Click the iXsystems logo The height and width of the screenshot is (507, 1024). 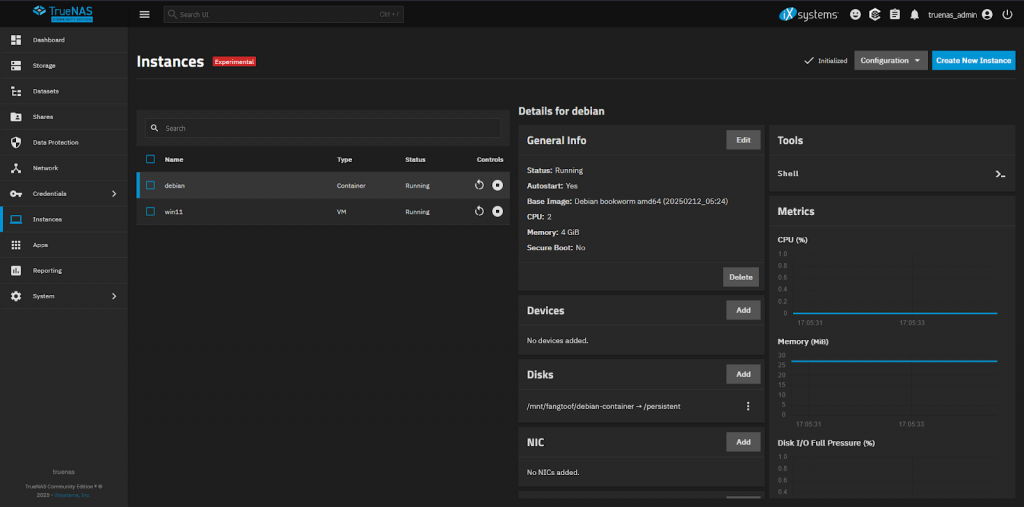point(808,14)
